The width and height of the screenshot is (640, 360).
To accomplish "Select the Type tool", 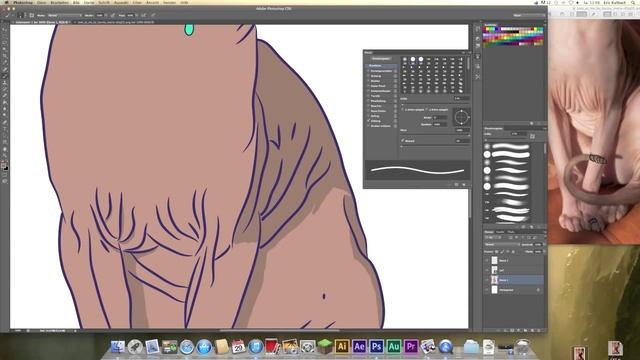I will pos(5,129).
